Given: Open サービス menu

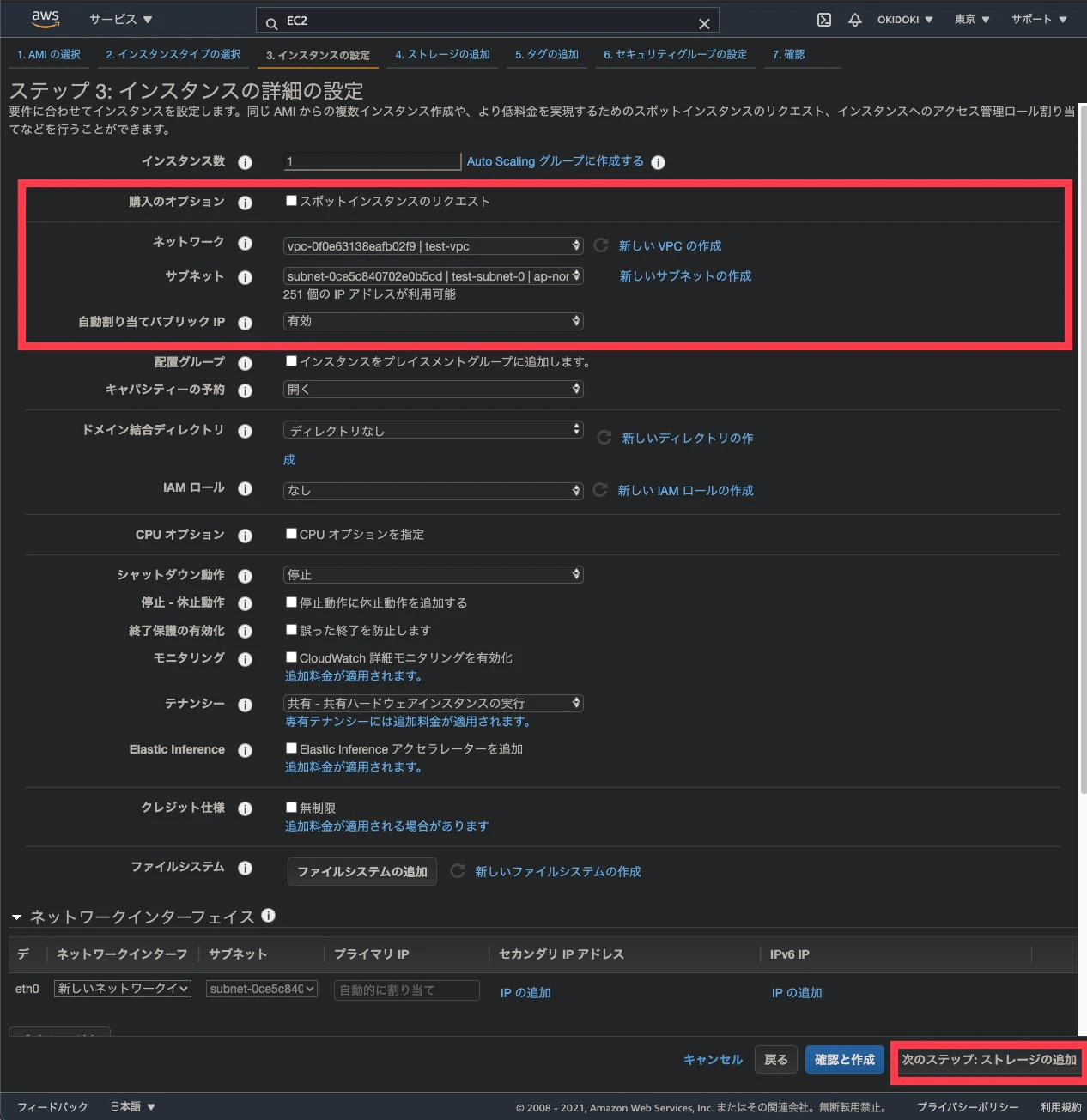Looking at the screenshot, I should click(x=121, y=19).
